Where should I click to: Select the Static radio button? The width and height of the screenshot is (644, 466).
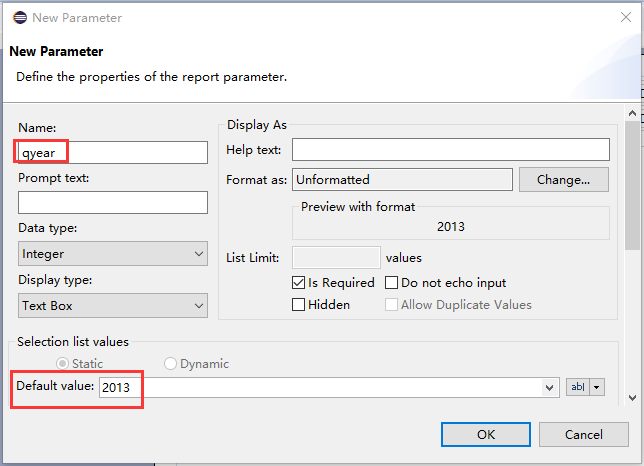pyautogui.click(x=65, y=364)
